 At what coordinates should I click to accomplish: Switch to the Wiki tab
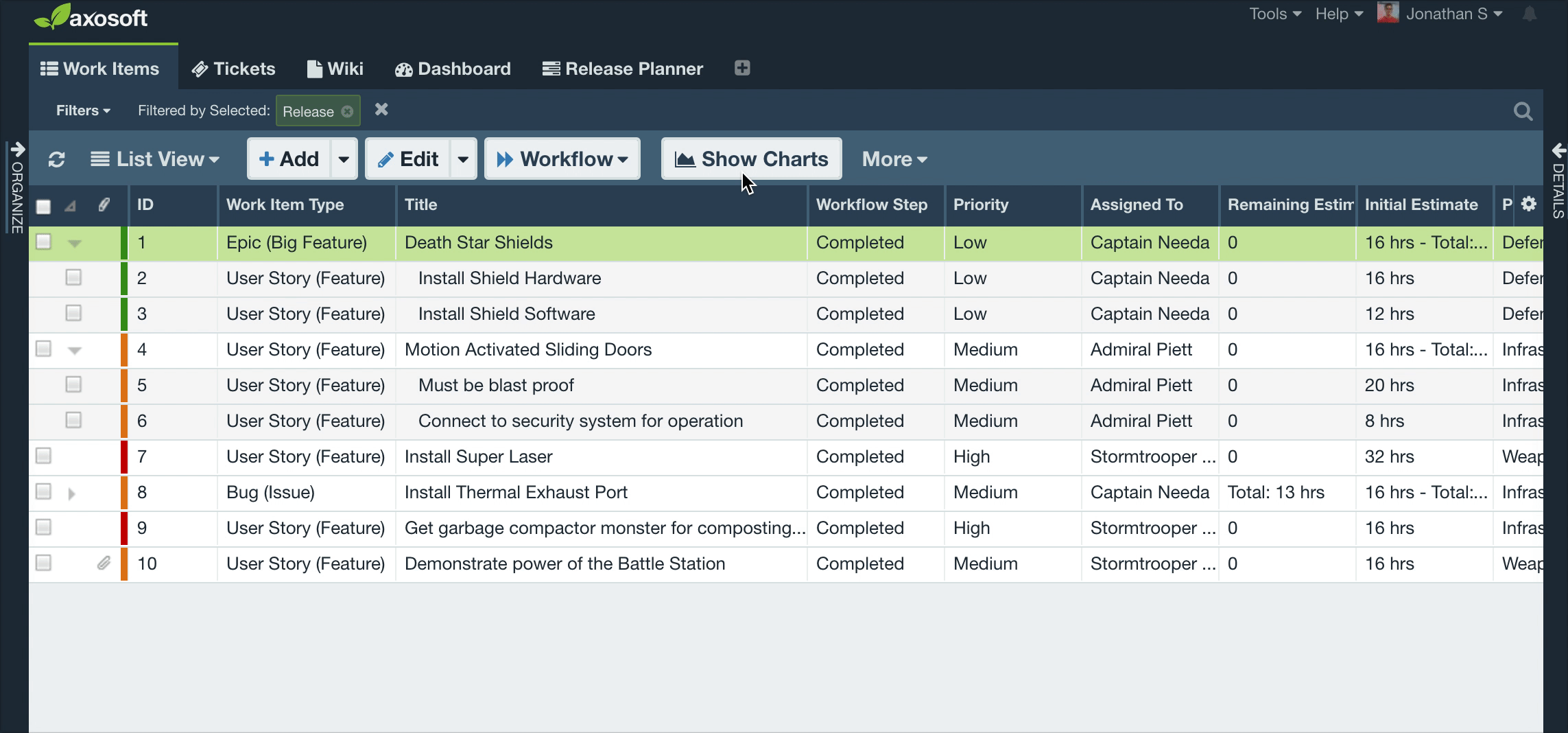(335, 69)
